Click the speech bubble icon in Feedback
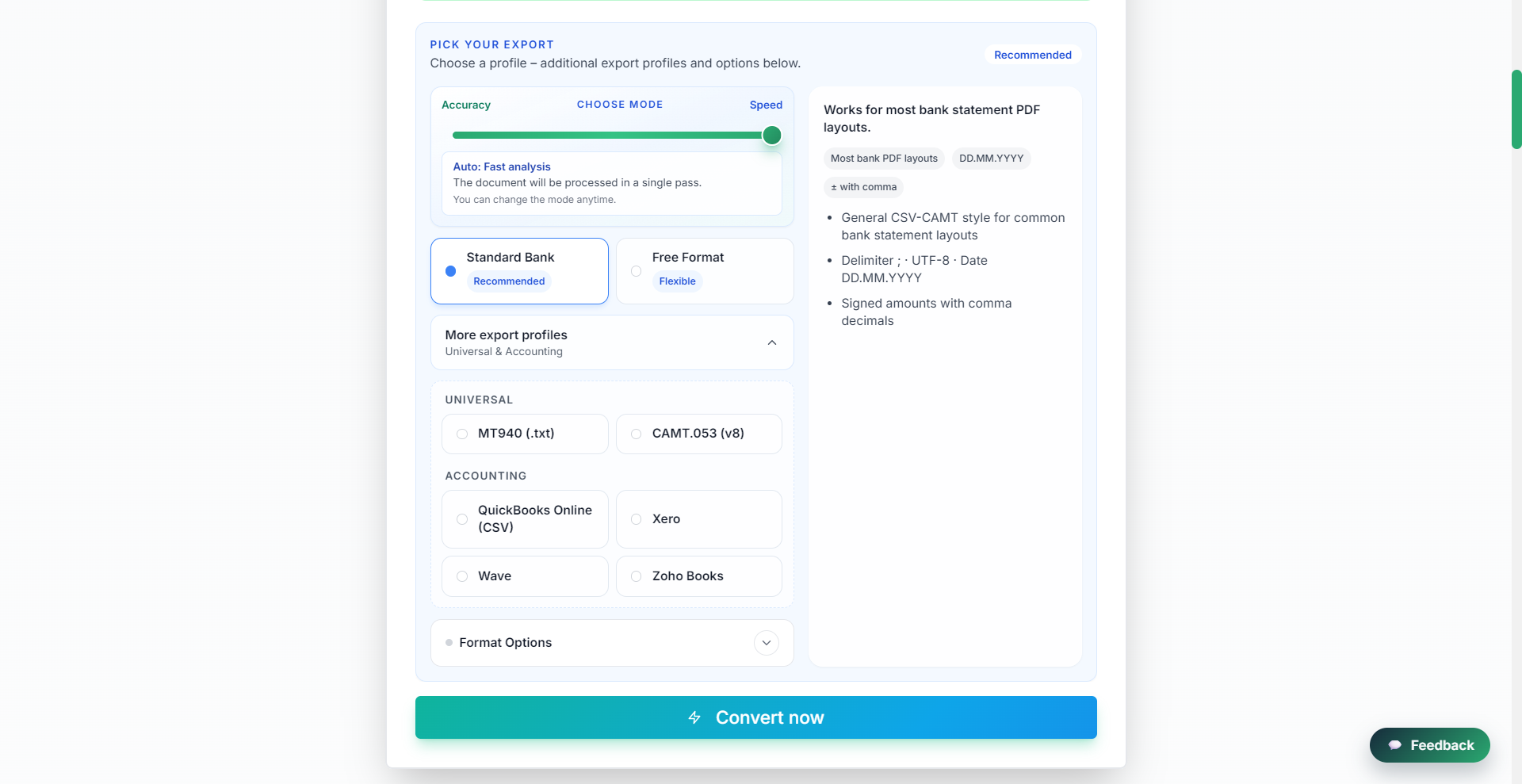This screenshot has height=784, width=1522. (x=1395, y=745)
